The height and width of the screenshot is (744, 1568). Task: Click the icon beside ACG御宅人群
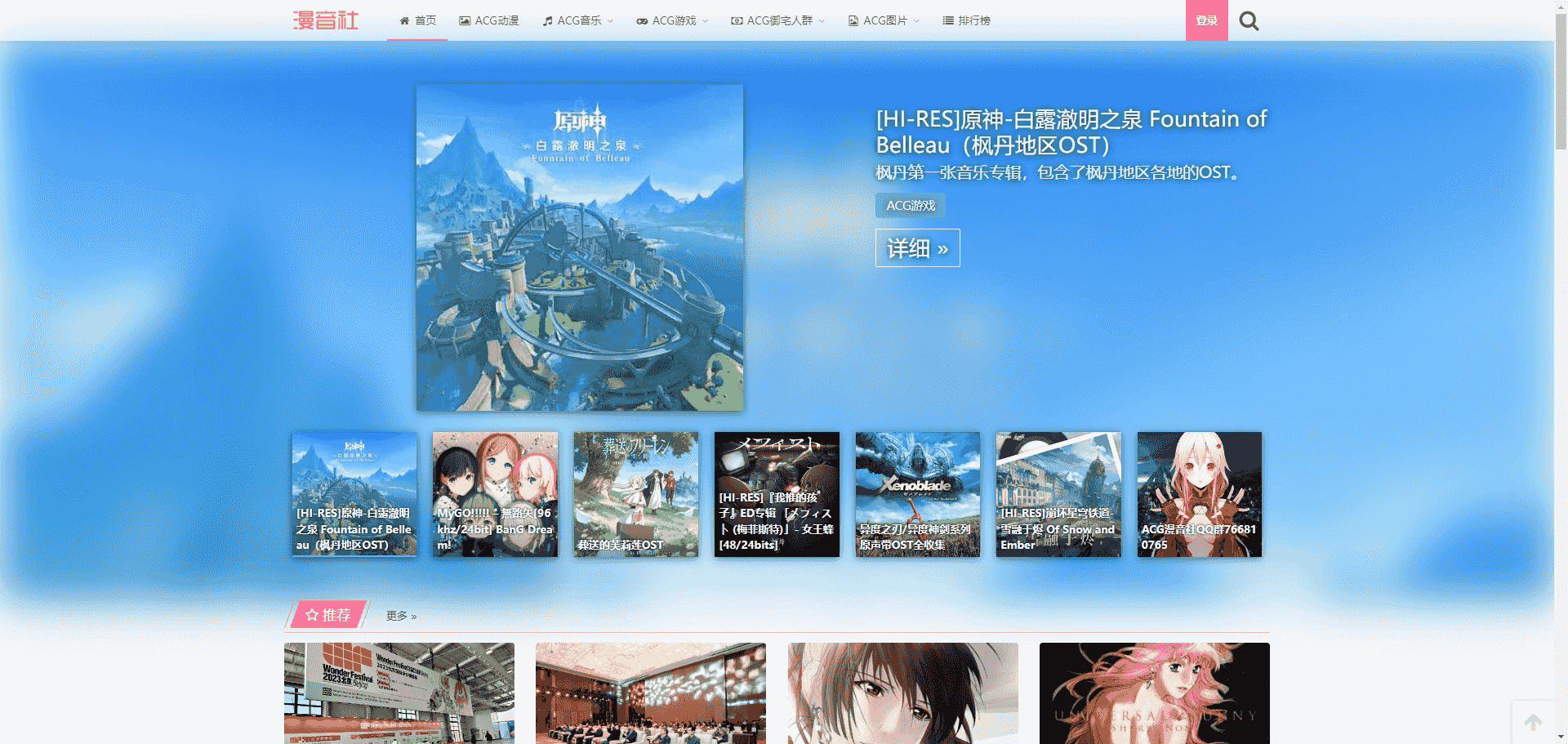tap(737, 20)
